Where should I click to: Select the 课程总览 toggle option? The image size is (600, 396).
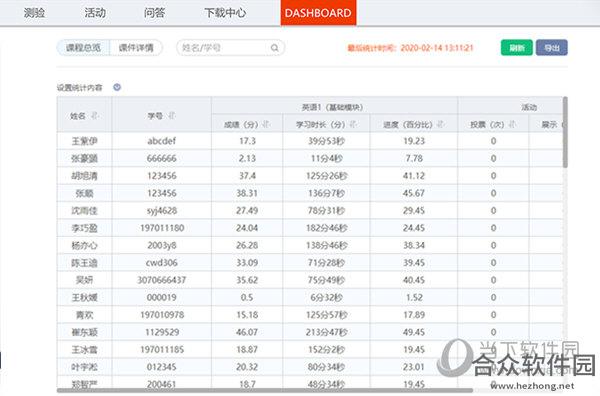(83, 48)
